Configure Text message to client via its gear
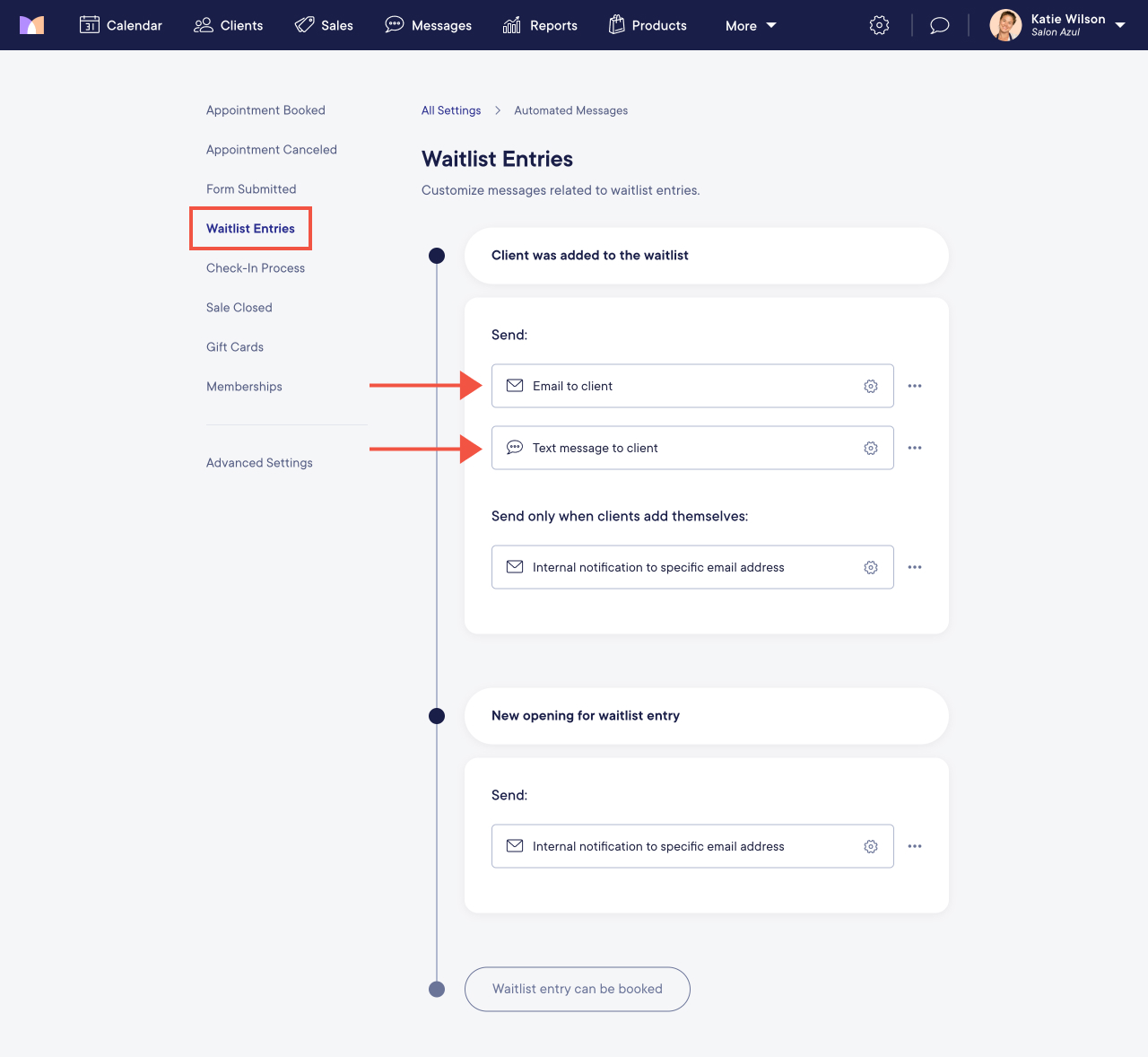Image resolution: width=1148 pixels, height=1057 pixels. 871,448
